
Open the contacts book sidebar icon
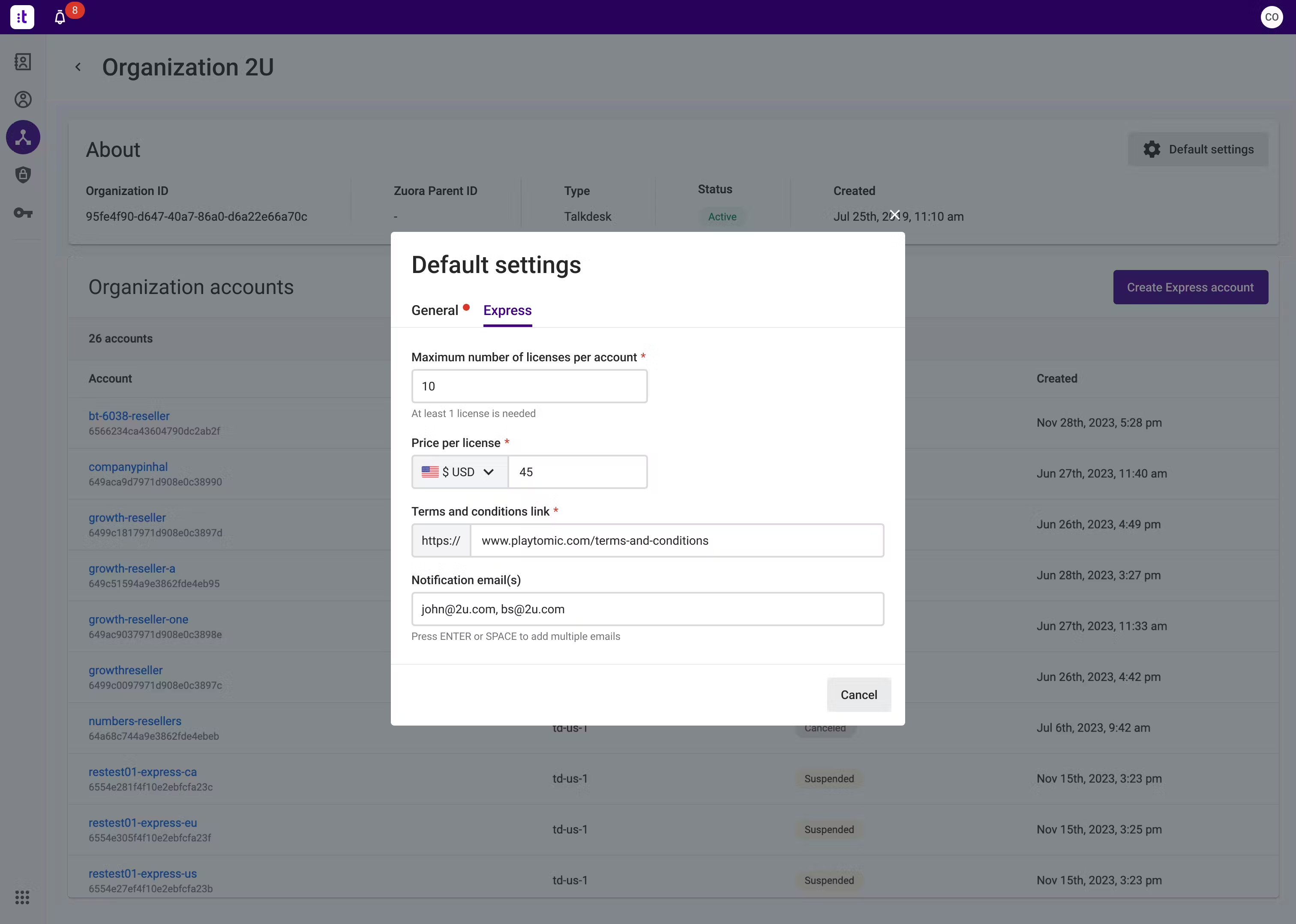pyautogui.click(x=23, y=61)
